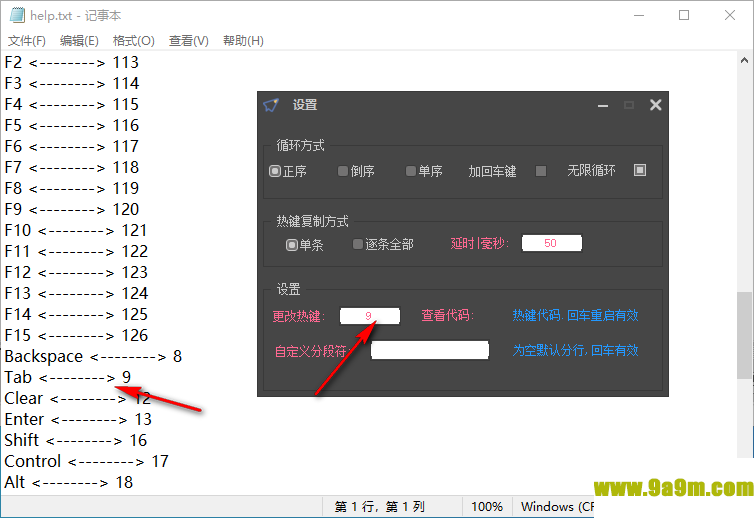The image size is (754, 518).
Task: Click the 延时|毫秒 label
Action: pyautogui.click(x=479, y=243)
